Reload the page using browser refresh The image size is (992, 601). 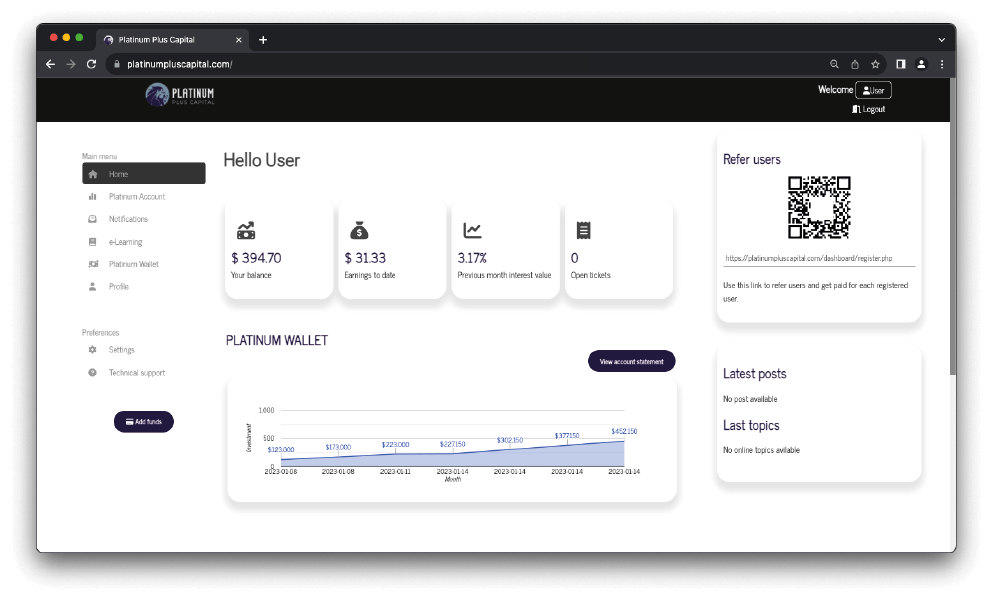click(91, 64)
